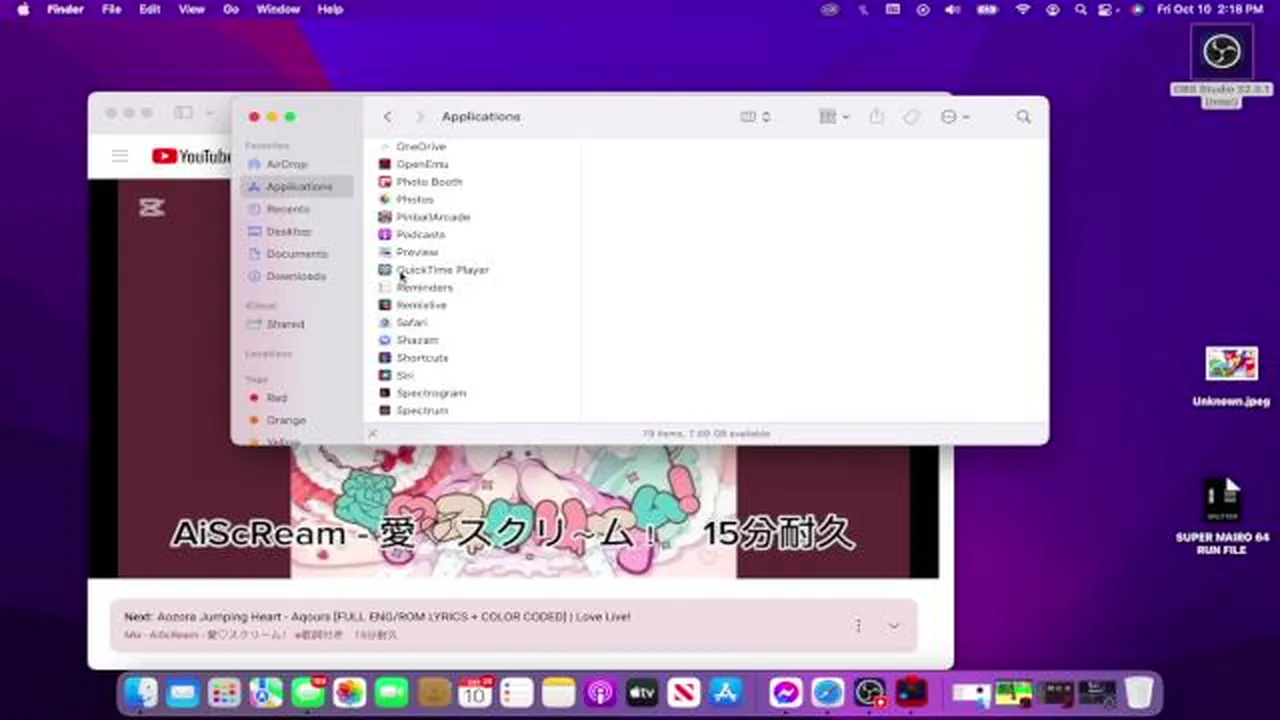This screenshot has width=1280, height=720.
Task: Open the Go menu
Action: coord(231,9)
